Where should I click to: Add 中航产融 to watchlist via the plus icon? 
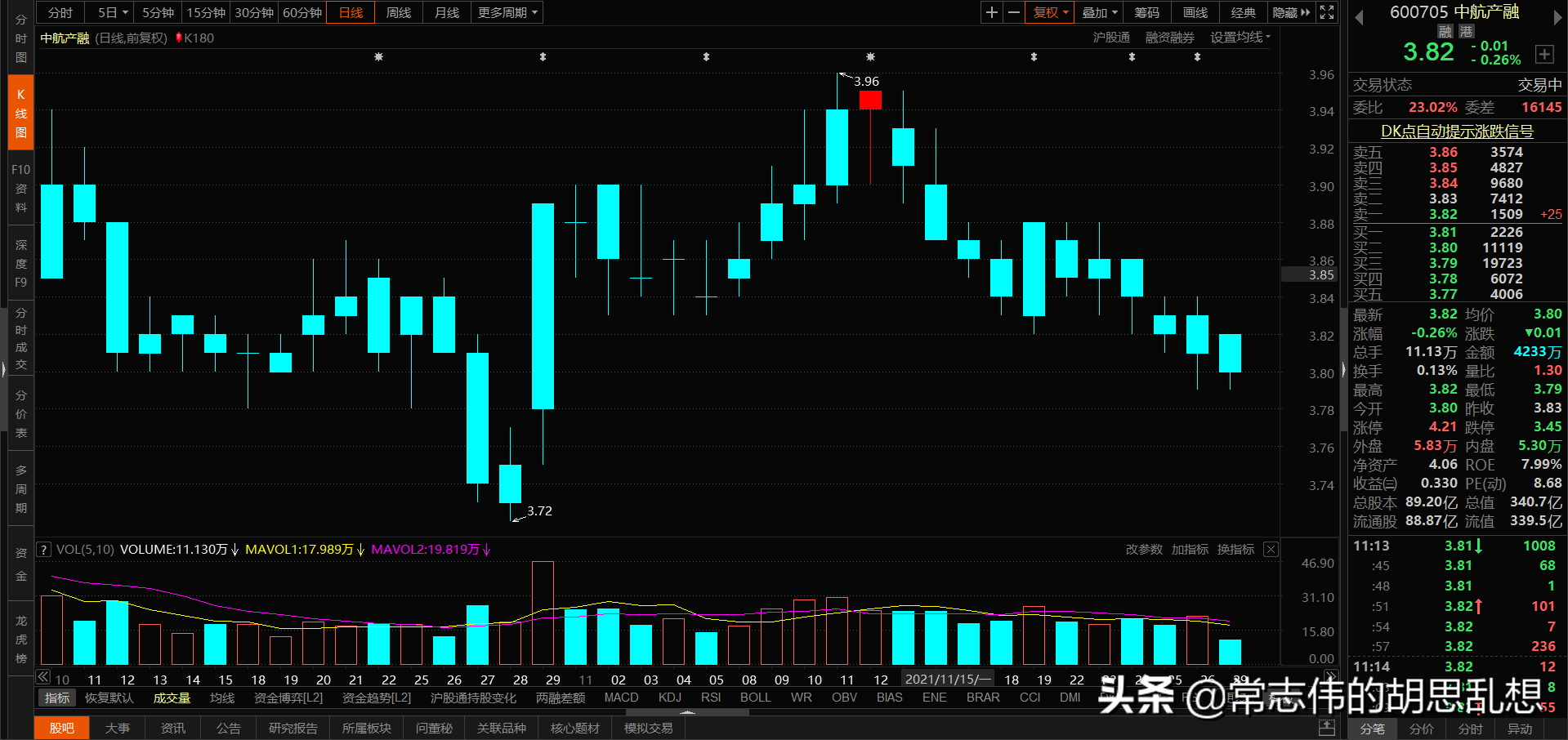[1544, 54]
